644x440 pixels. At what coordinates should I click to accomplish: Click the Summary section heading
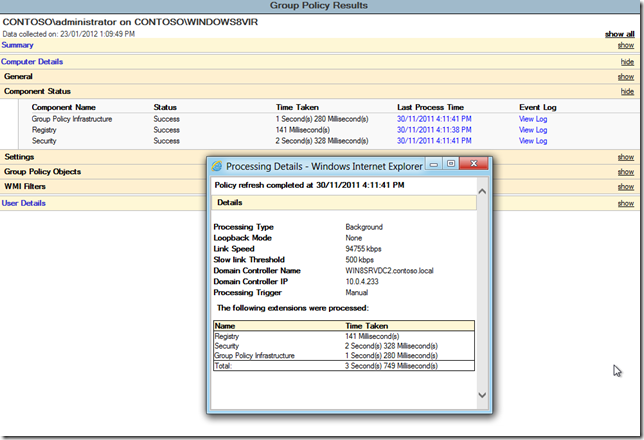pos(17,46)
